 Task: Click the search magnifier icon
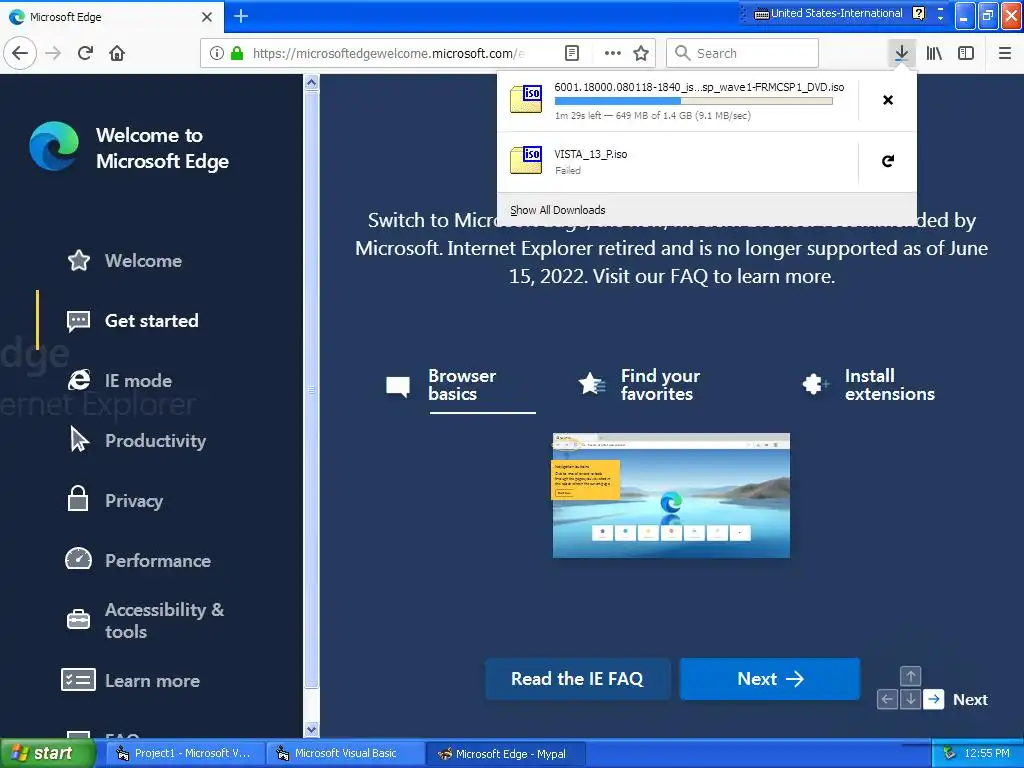pyautogui.click(x=682, y=53)
